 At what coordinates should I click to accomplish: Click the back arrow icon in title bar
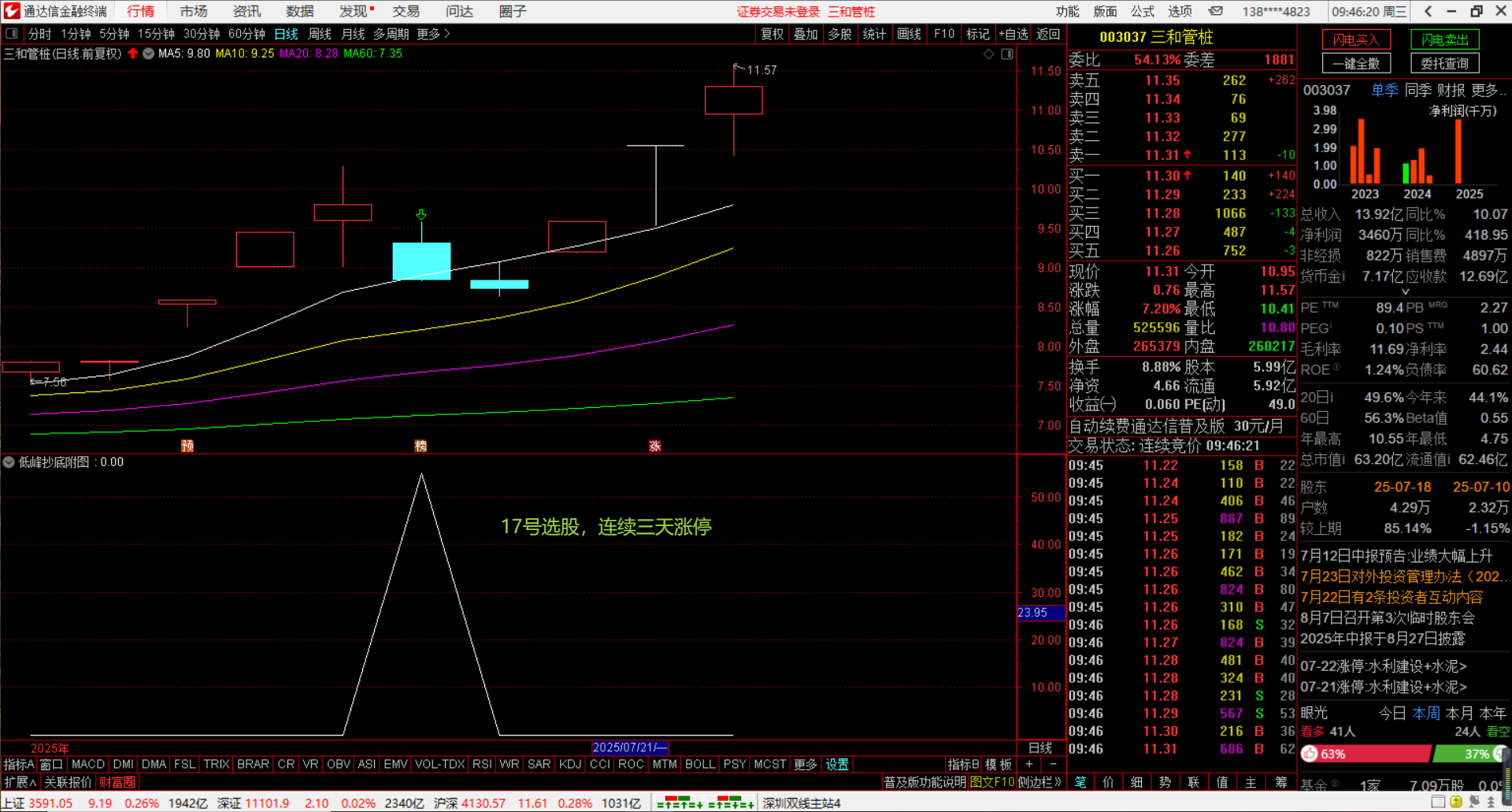point(1428,11)
